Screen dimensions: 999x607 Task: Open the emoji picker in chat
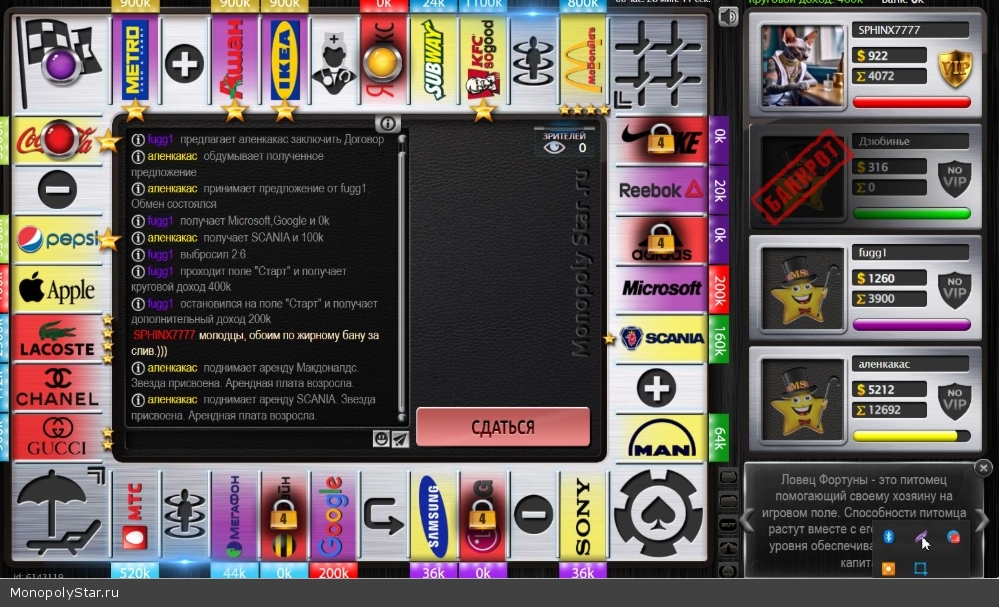(381, 438)
